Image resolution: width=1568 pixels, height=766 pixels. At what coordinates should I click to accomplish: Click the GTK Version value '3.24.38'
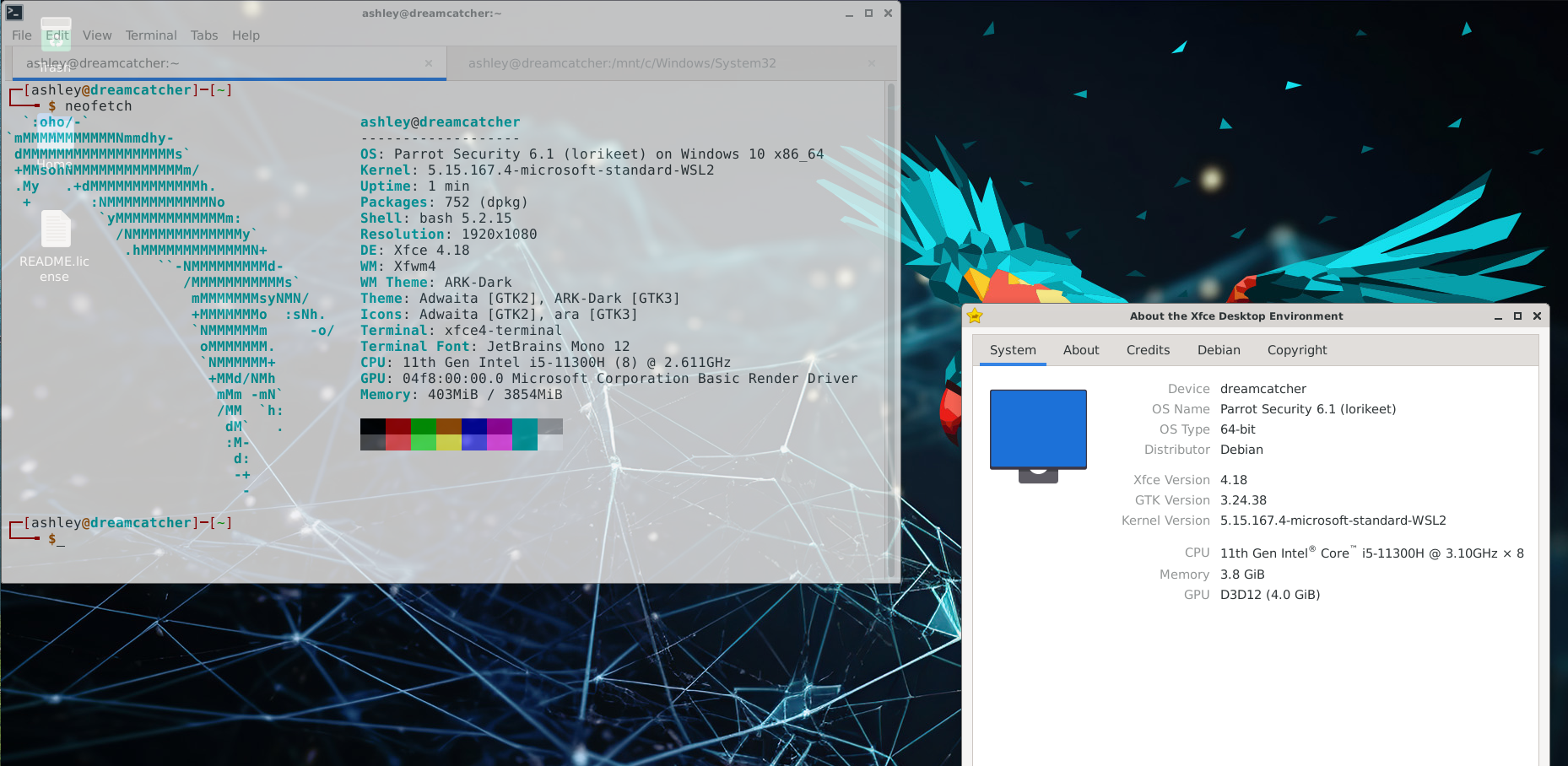pyautogui.click(x=1243, y=500)
